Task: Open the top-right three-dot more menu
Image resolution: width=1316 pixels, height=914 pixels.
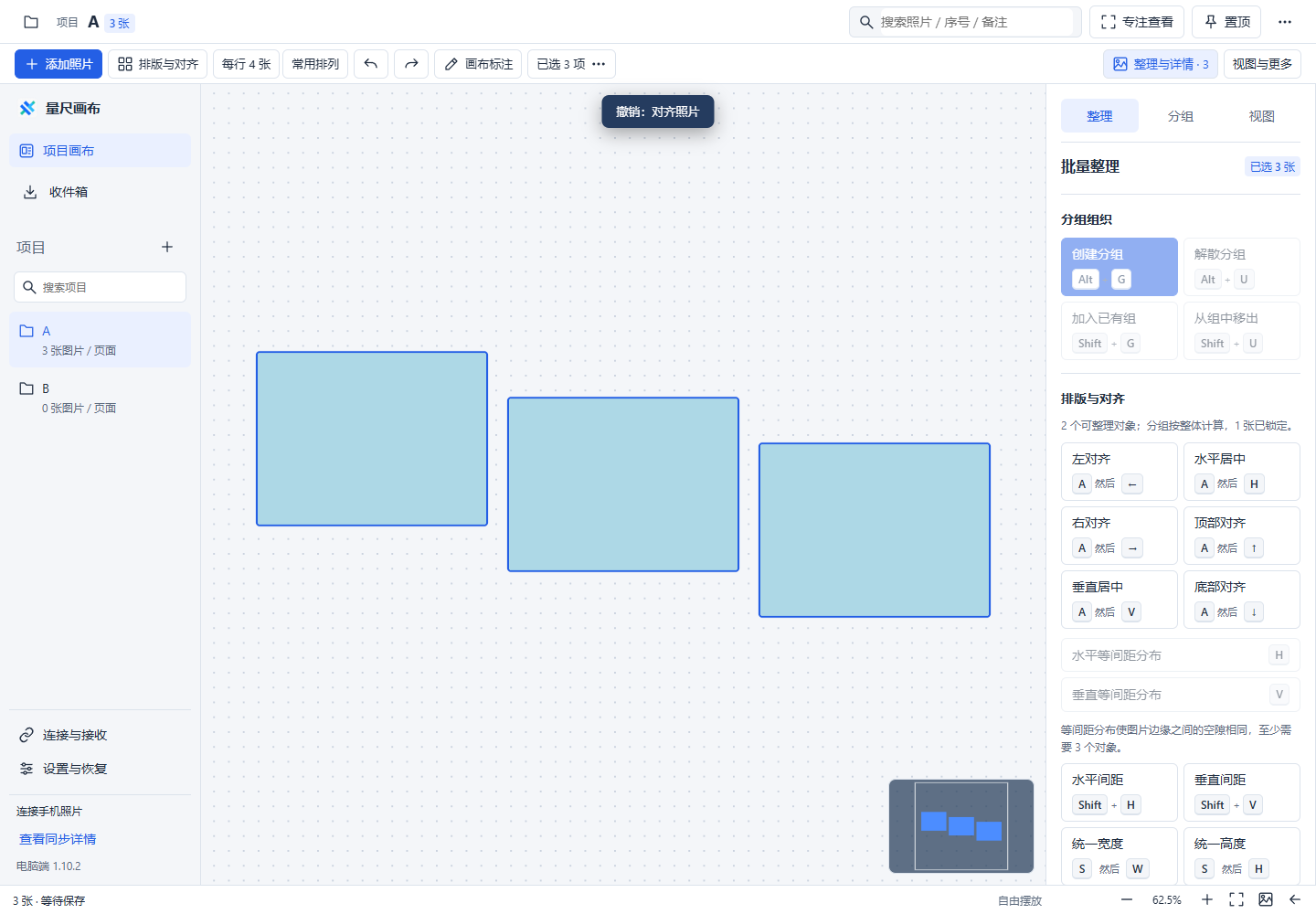Action: (1285, 22)
